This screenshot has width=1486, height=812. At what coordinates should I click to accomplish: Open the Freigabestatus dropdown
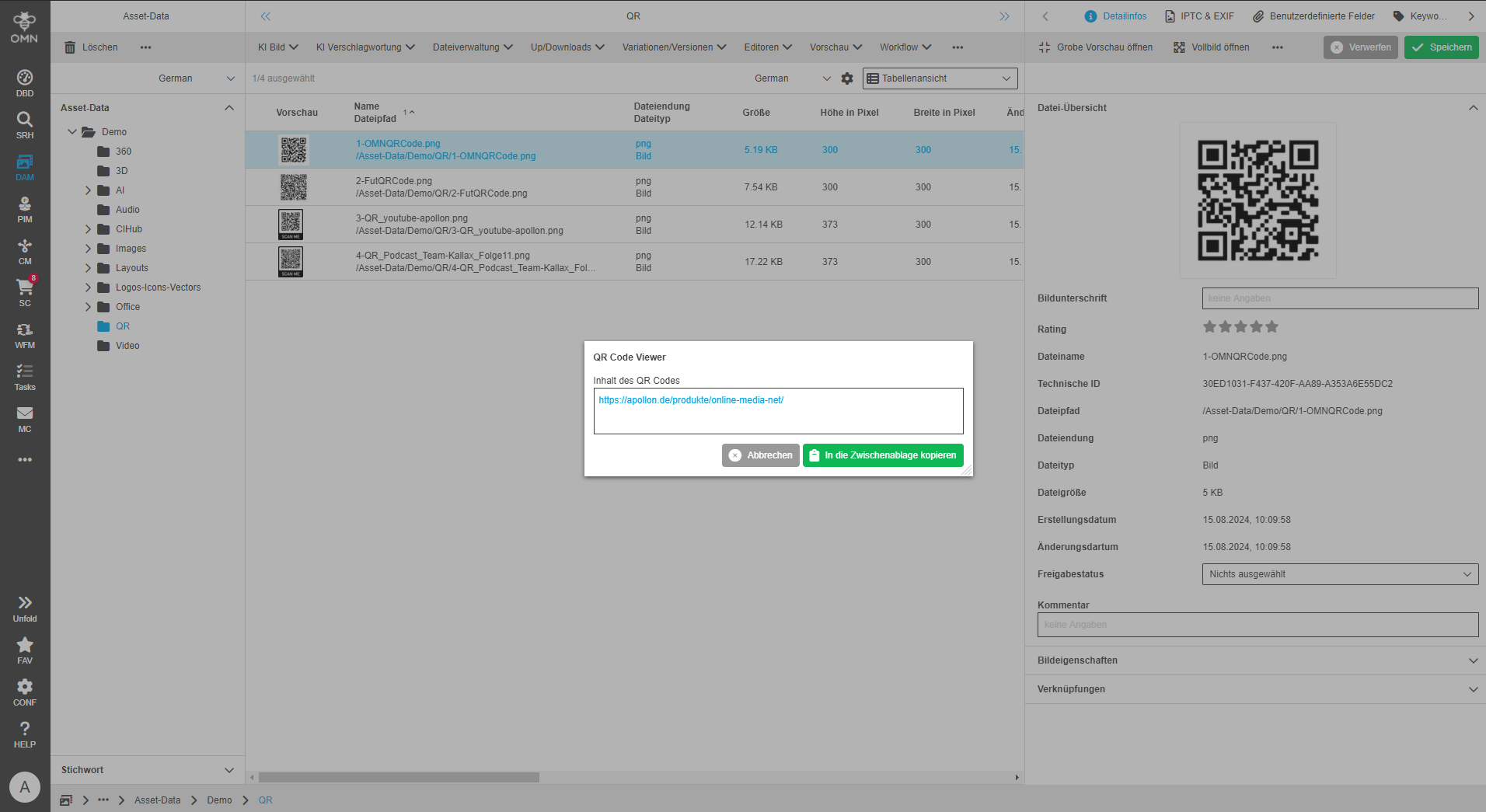(x=1339, y=574)
